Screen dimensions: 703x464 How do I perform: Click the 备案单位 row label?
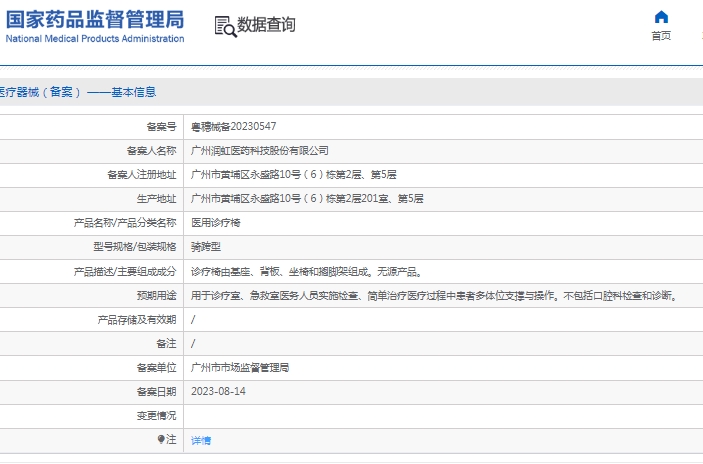[x=156, y=368]
